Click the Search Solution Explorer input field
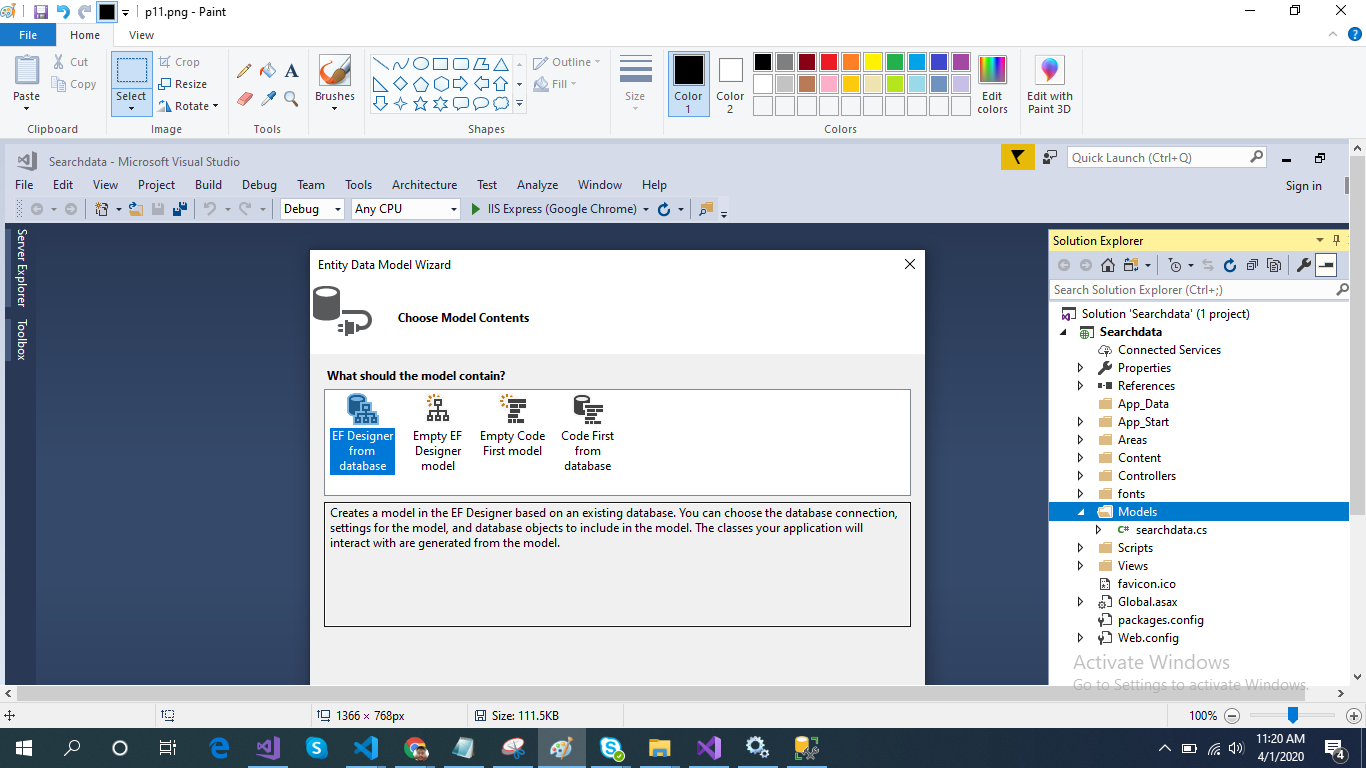The image size is (1366, 768). tap(1190, 290)
